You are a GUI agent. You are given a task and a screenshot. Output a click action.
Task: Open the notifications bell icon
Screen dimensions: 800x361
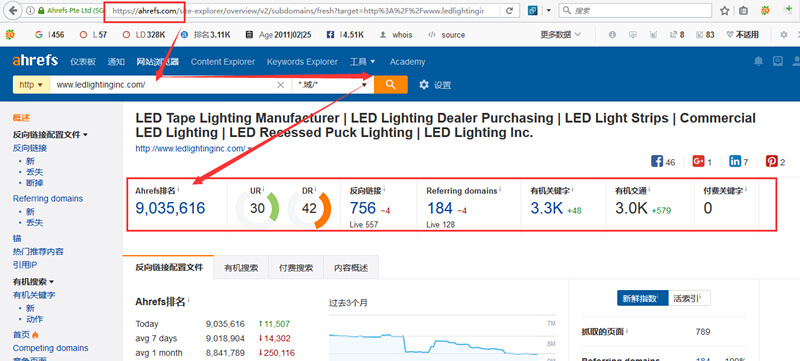[x=759, y=61]
